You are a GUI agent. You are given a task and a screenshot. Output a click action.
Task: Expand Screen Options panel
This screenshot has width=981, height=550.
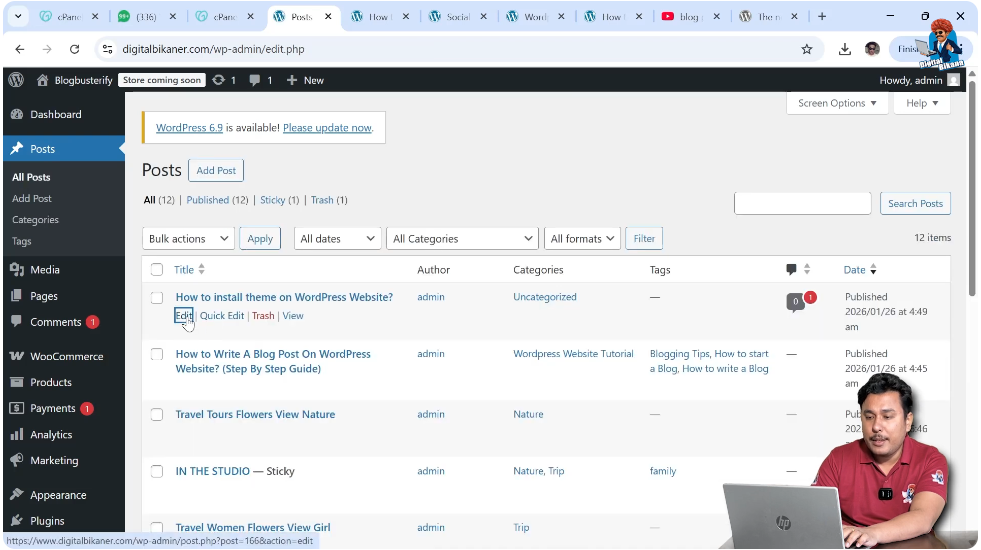837,103
